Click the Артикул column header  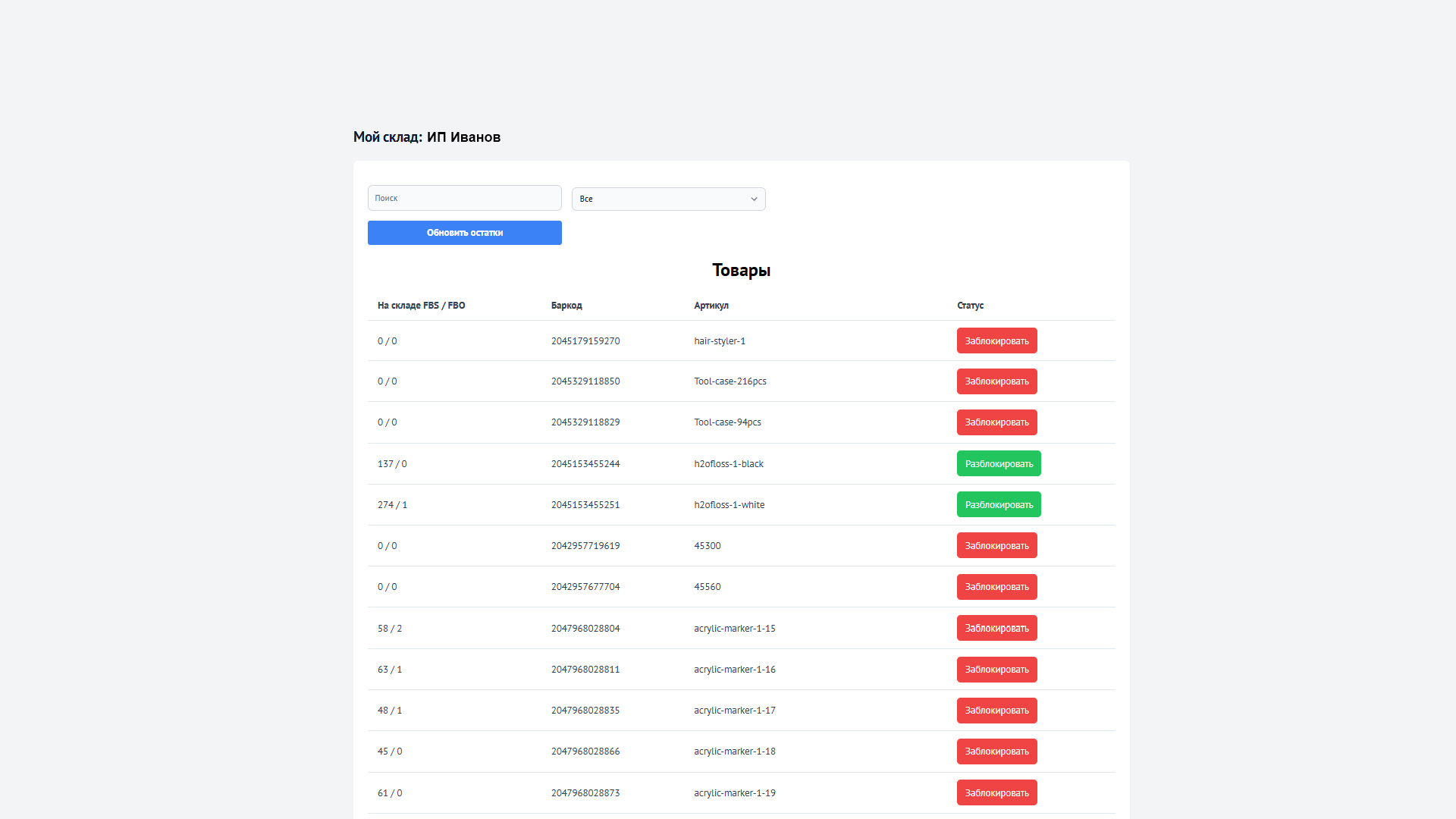pyautogui.click(x=711, y=306)
